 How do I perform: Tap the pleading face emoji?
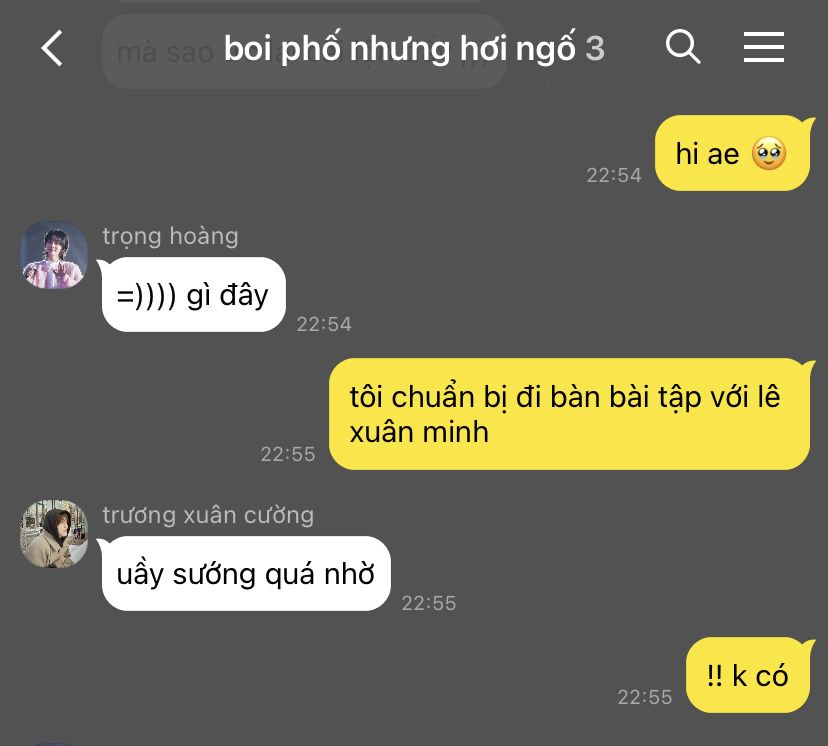click(x=768, y=154)
